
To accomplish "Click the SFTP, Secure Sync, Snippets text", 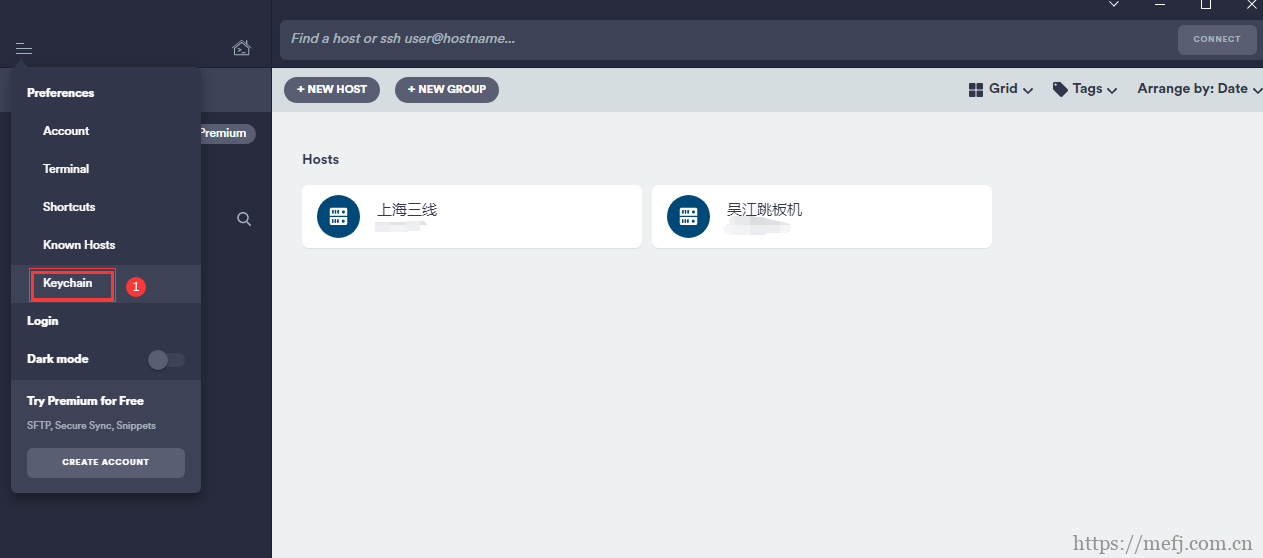I will [91, 426].
